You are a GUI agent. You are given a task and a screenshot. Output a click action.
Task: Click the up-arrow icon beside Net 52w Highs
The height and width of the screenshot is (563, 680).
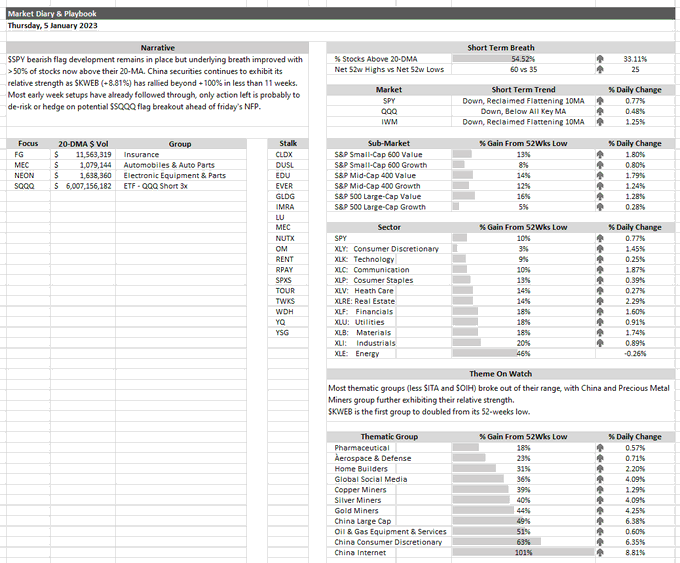600,69
